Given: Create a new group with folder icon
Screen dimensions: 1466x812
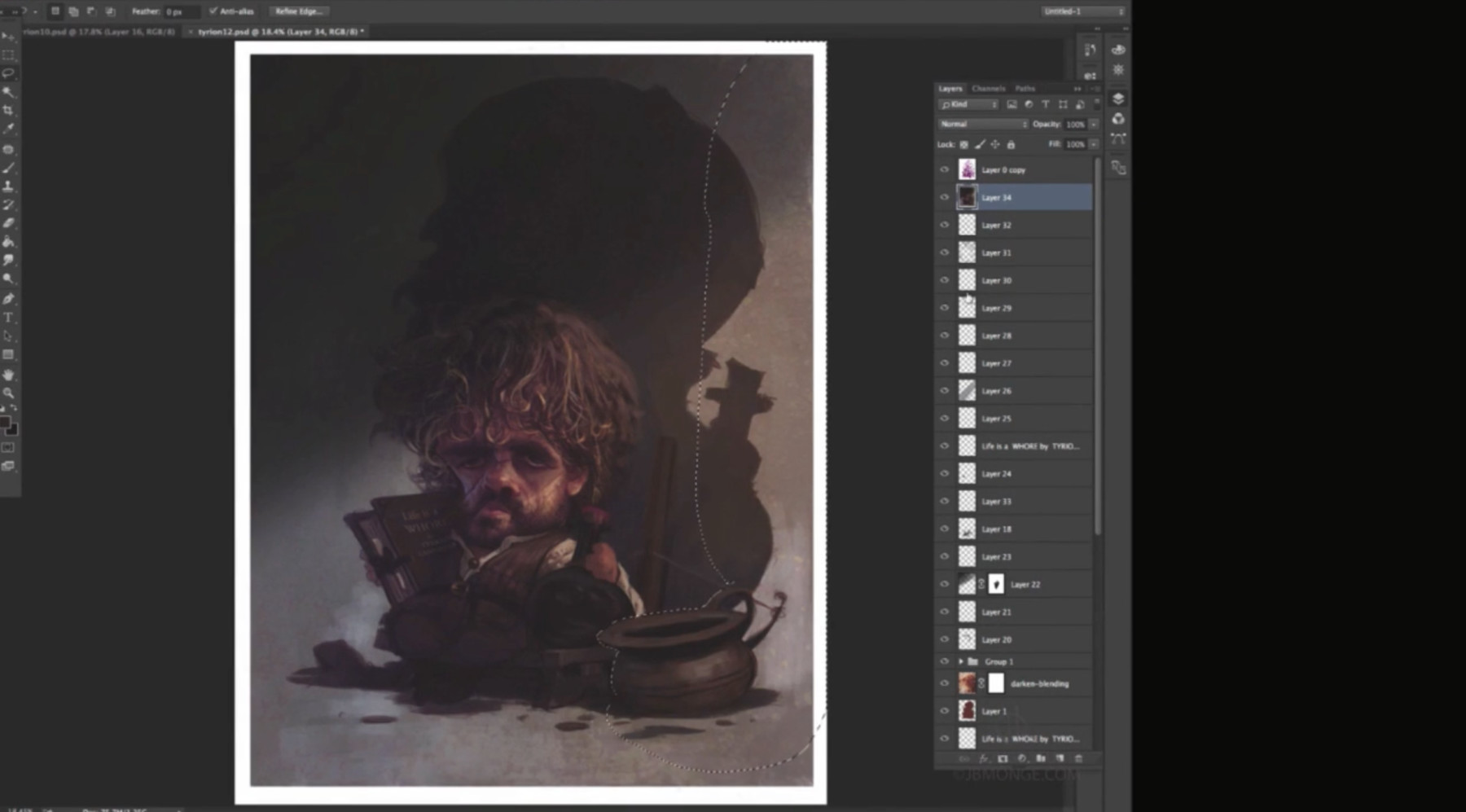Looking at the screenshot, I should (x=1041, y=758).
